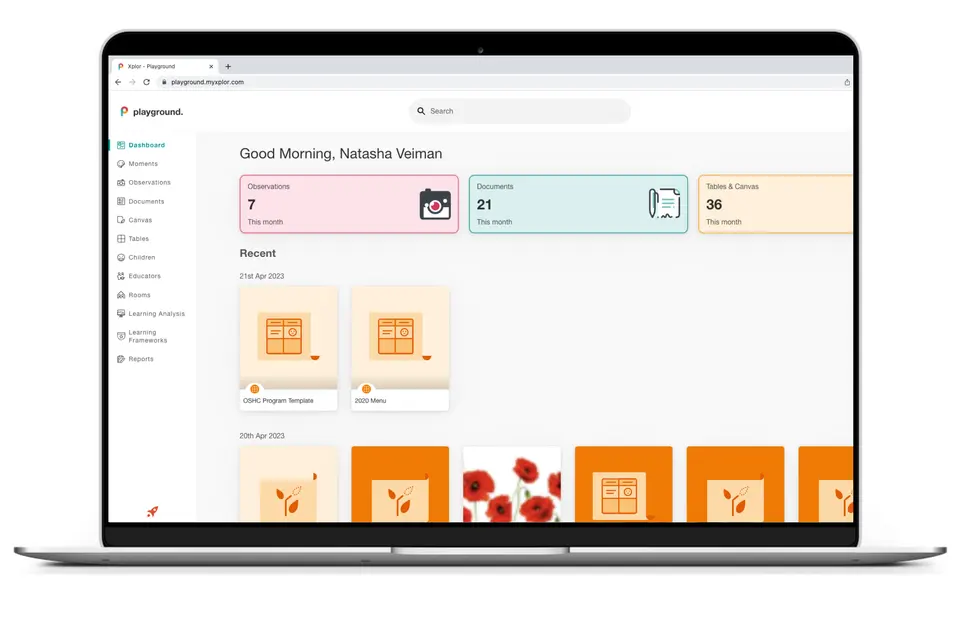Screen dimensions: 960x626
Task: Click the 2020 Menu title text
Action: 370,401
